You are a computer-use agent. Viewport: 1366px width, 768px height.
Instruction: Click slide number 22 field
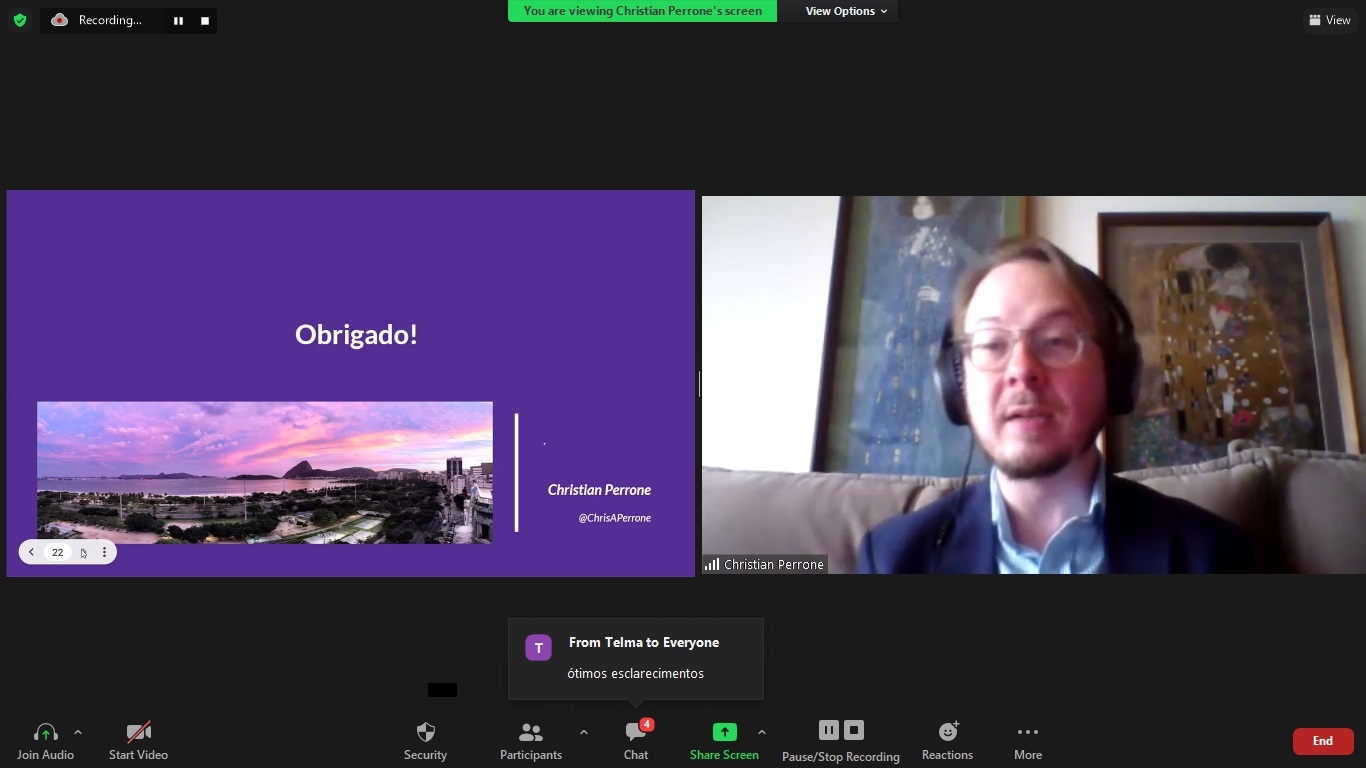tap(58, 552)
